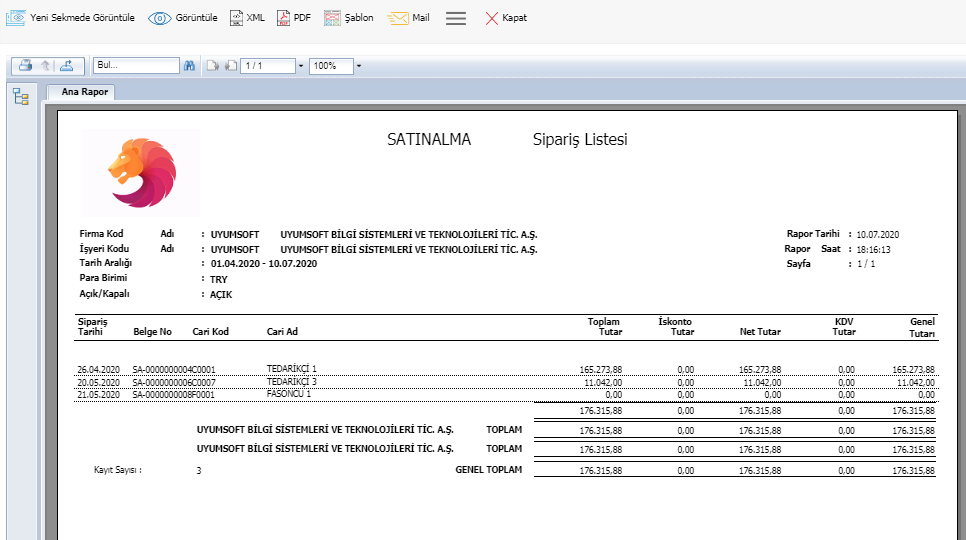Open the hamburger menu
Viewport: 966px width, 540px height.
(456, 18)
